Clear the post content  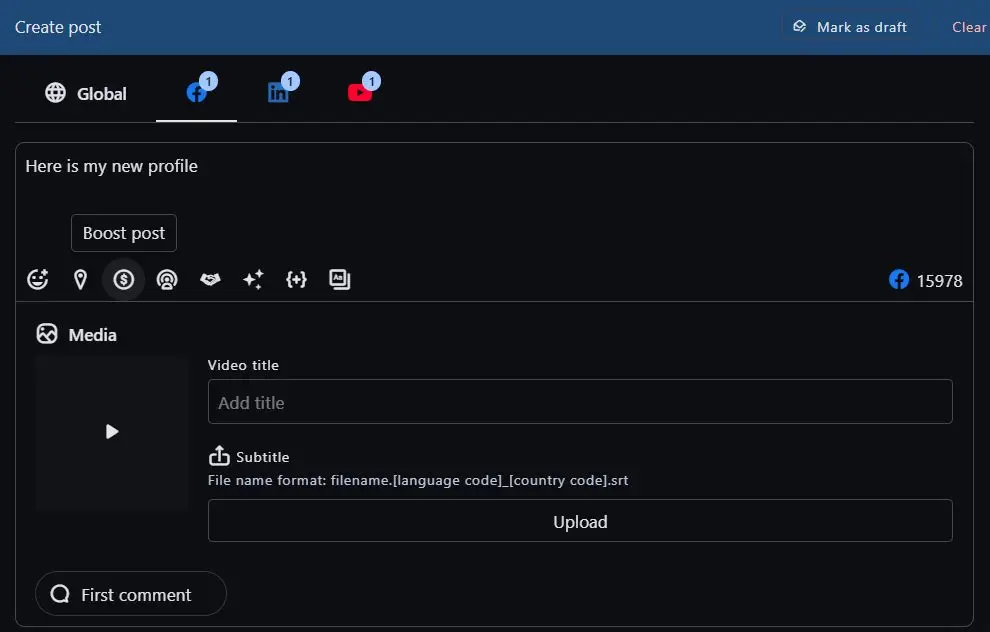tap(969, 27)
